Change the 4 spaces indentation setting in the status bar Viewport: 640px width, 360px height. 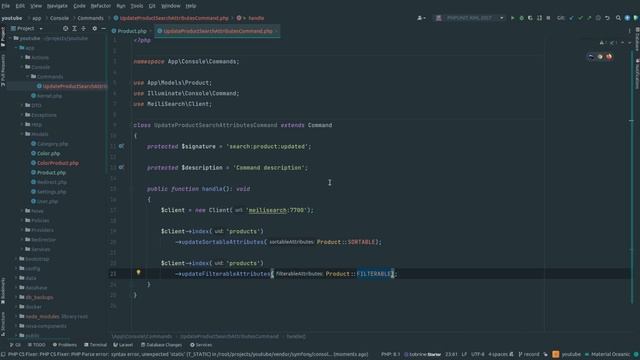pos(498,354)
